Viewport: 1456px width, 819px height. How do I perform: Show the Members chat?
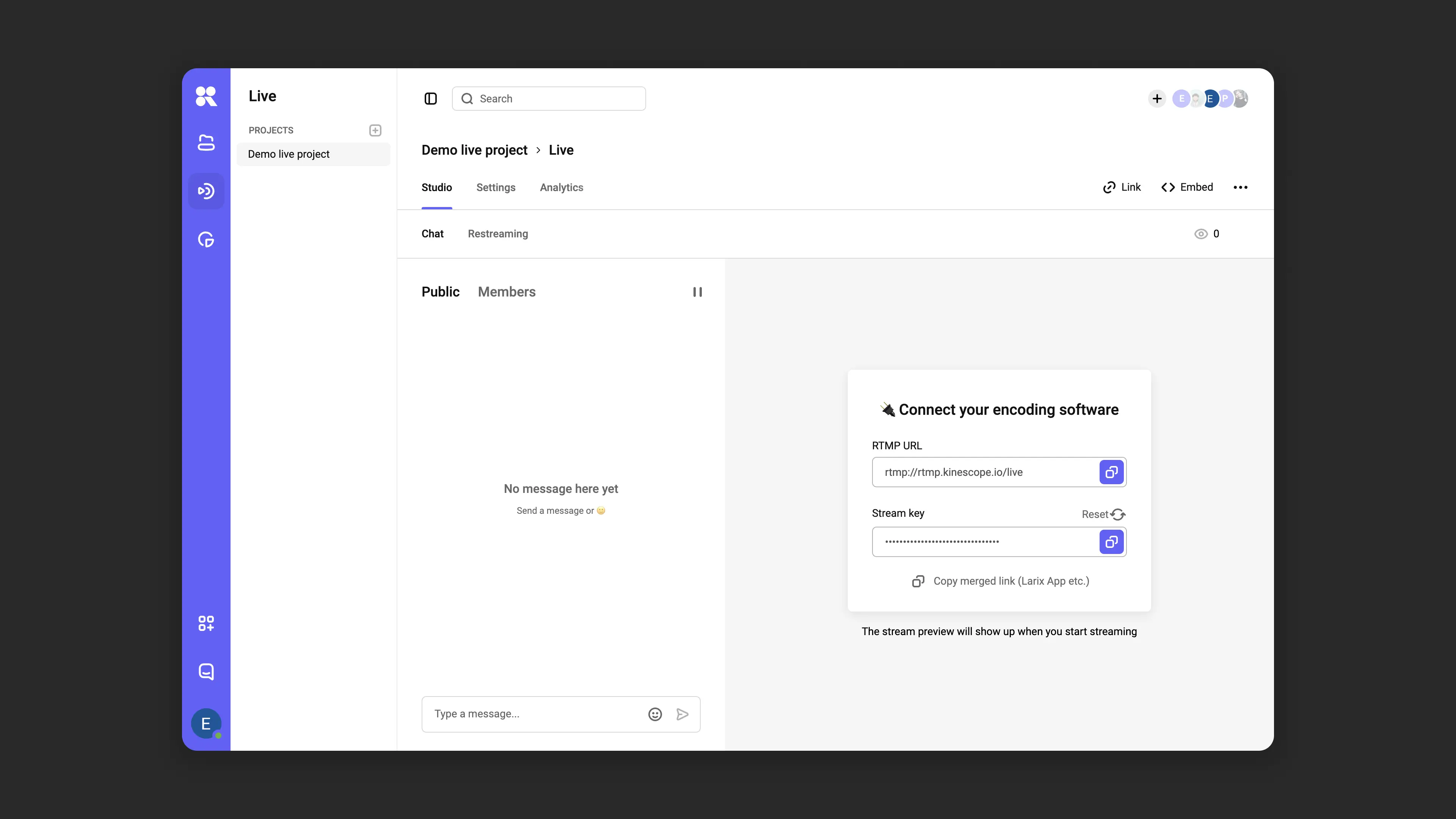tap(507, 292)
